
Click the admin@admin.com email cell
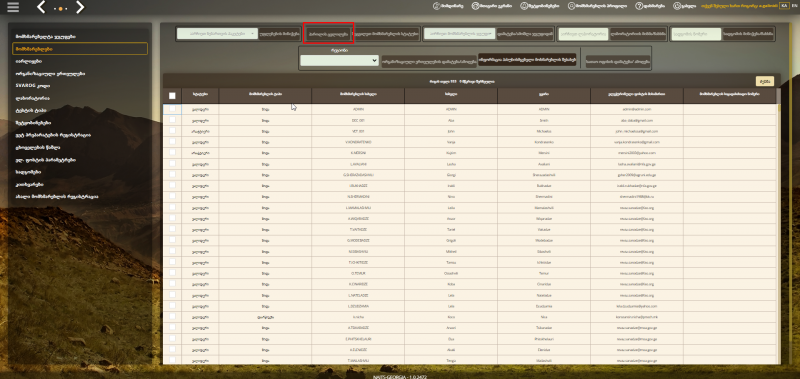point(636,109)
